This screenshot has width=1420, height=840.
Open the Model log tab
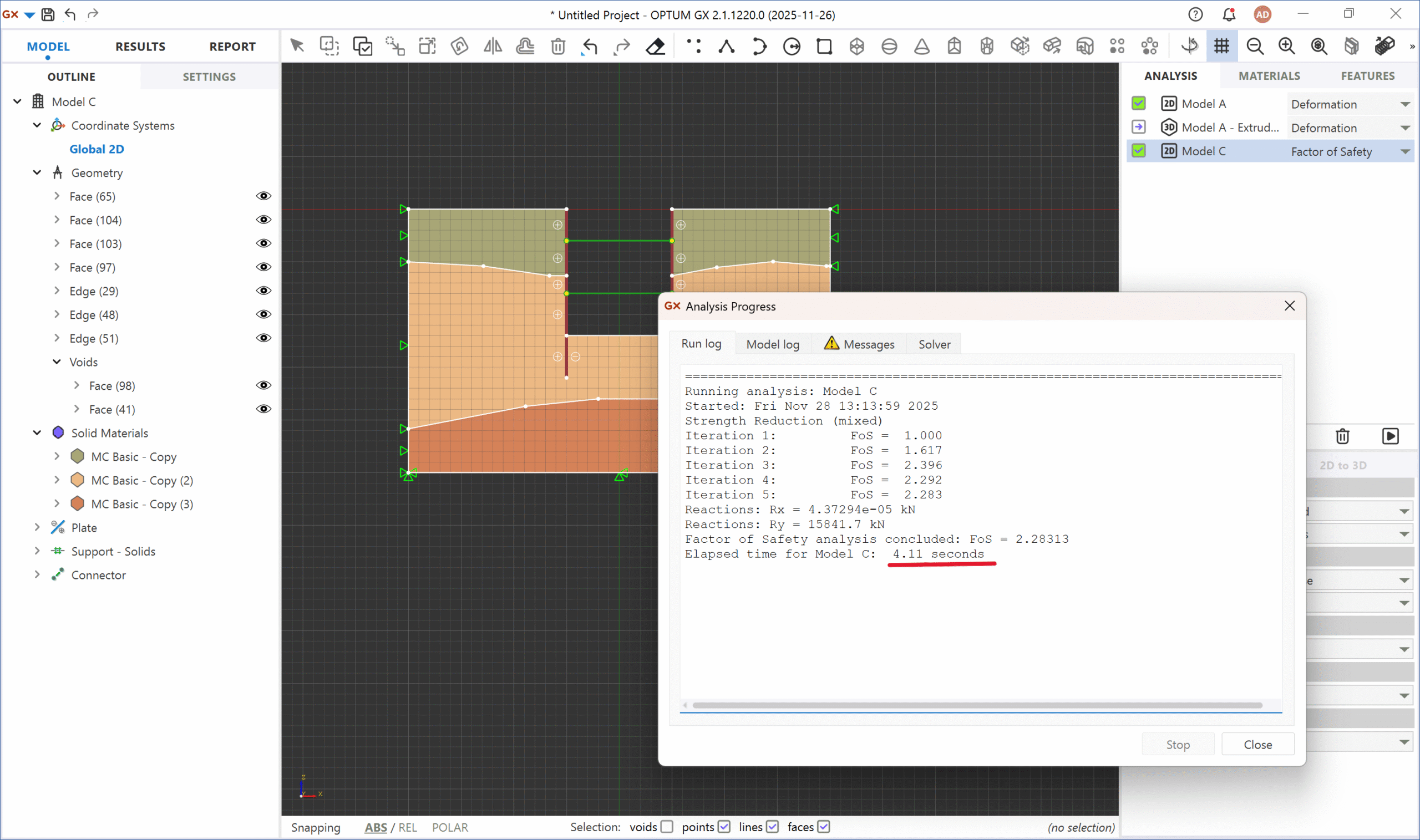tap(772, 344)
